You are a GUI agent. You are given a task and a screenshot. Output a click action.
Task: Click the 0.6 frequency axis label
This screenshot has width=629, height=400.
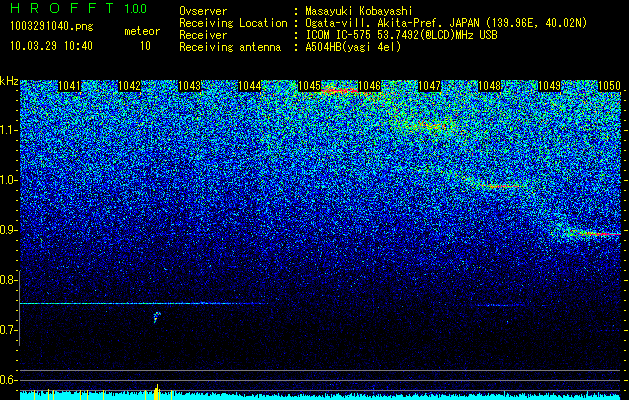(8, 380)
